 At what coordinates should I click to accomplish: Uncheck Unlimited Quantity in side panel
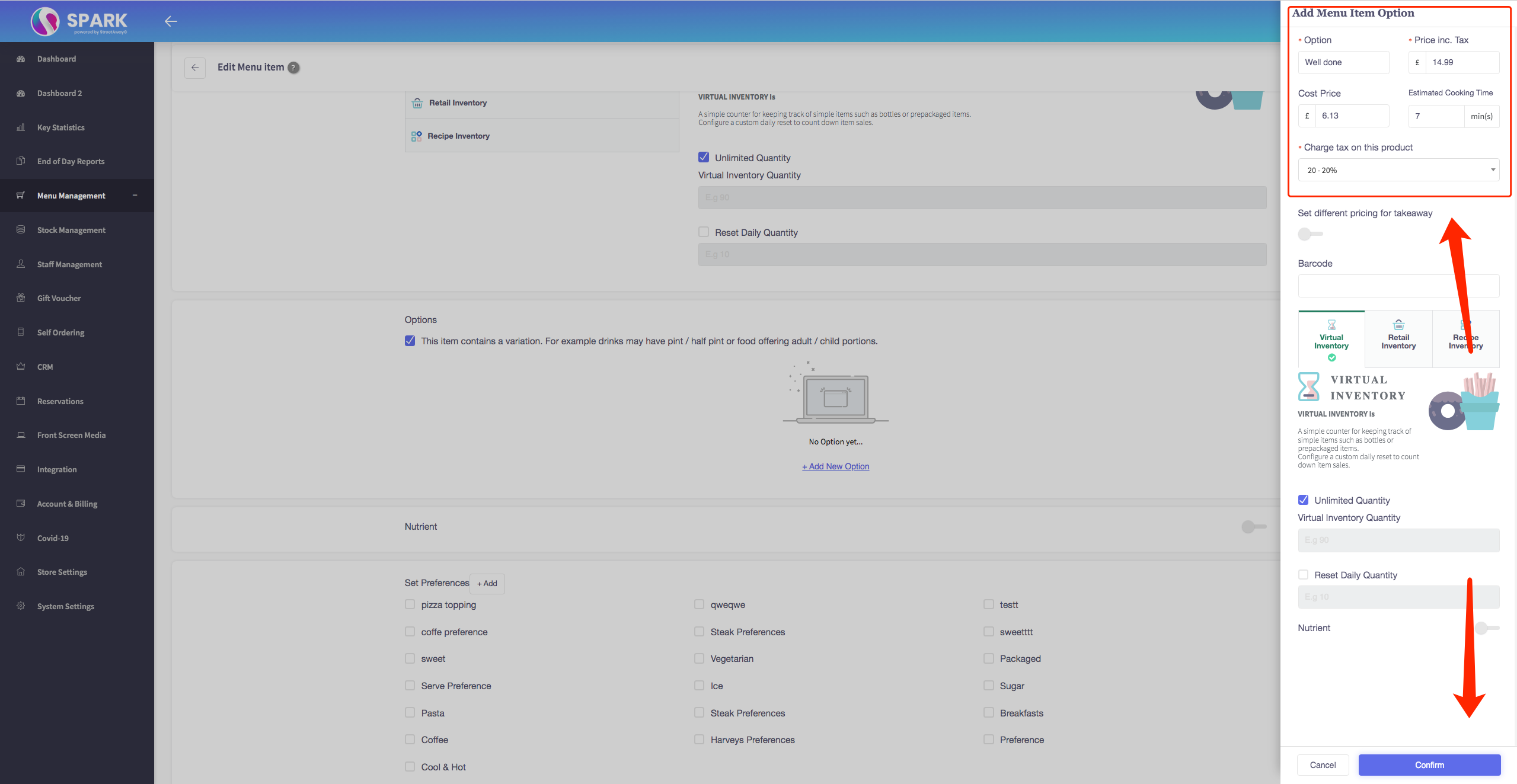tap(1303, 500)
